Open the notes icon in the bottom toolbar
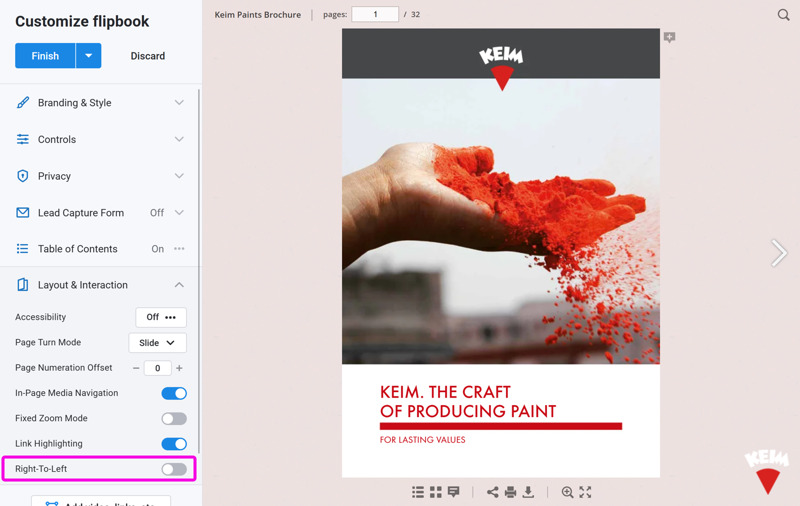This screenshot has height=506, width=800. 453,492
